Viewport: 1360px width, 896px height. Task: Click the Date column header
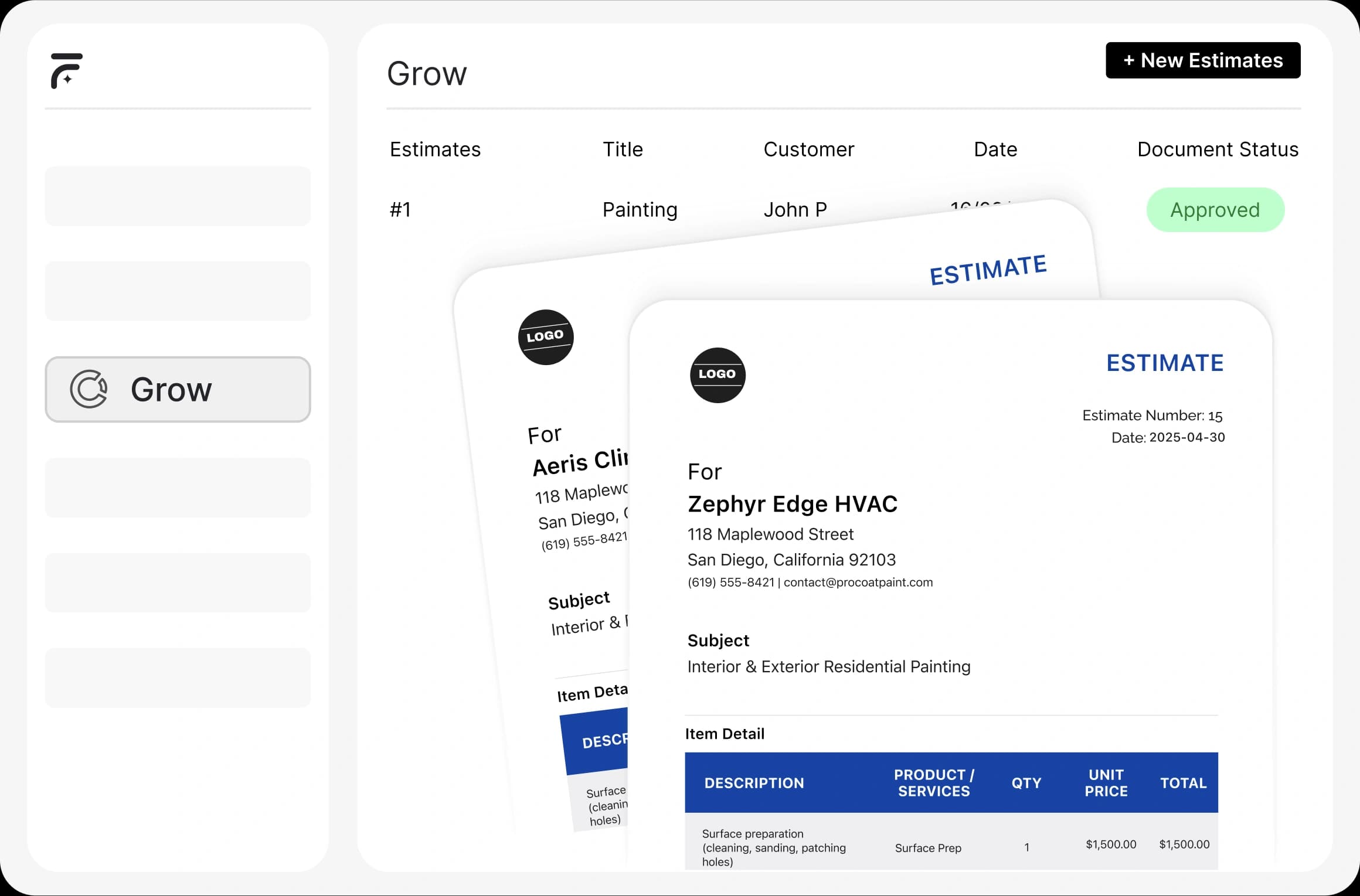coord(995,149)
